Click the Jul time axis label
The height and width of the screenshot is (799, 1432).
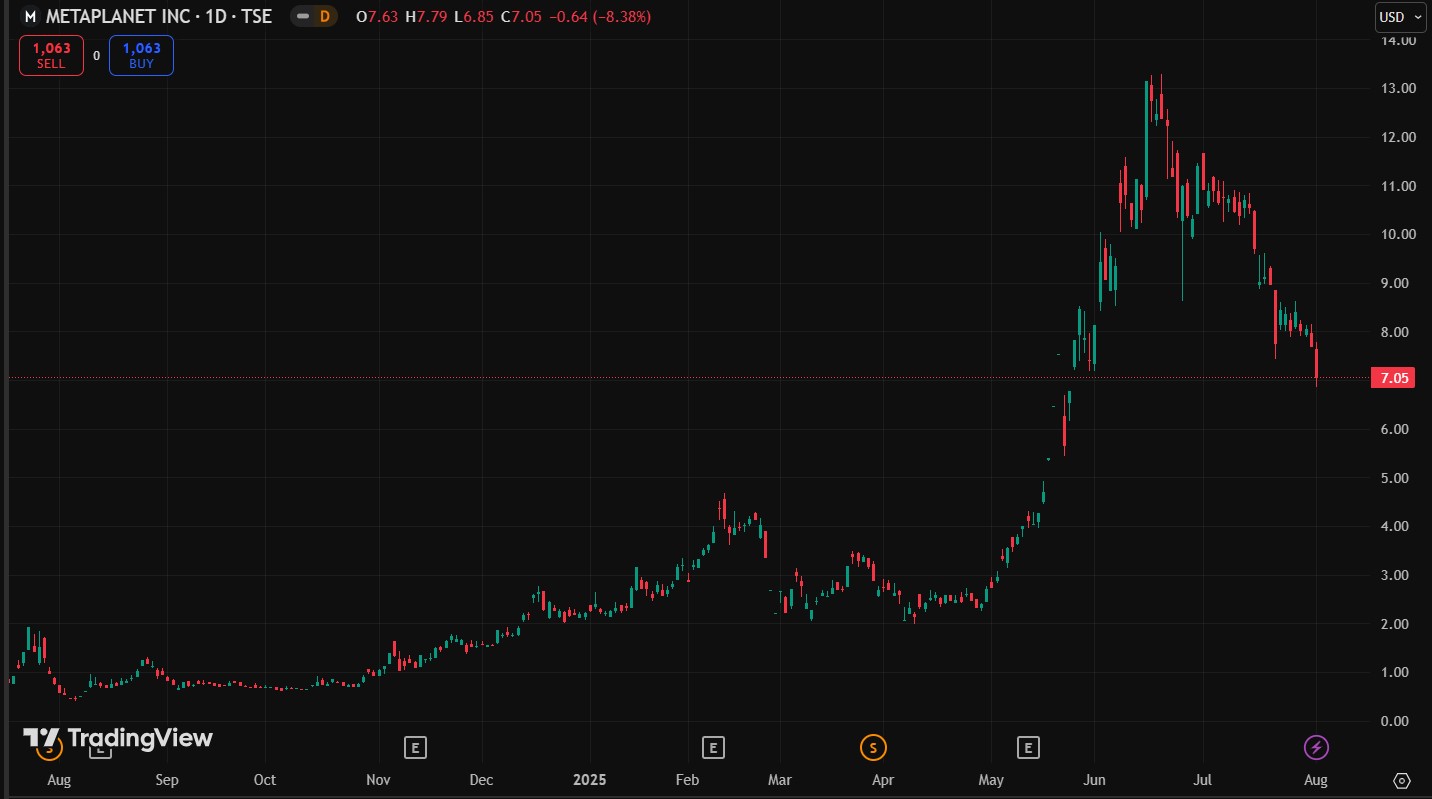[x=1203, y=780]
